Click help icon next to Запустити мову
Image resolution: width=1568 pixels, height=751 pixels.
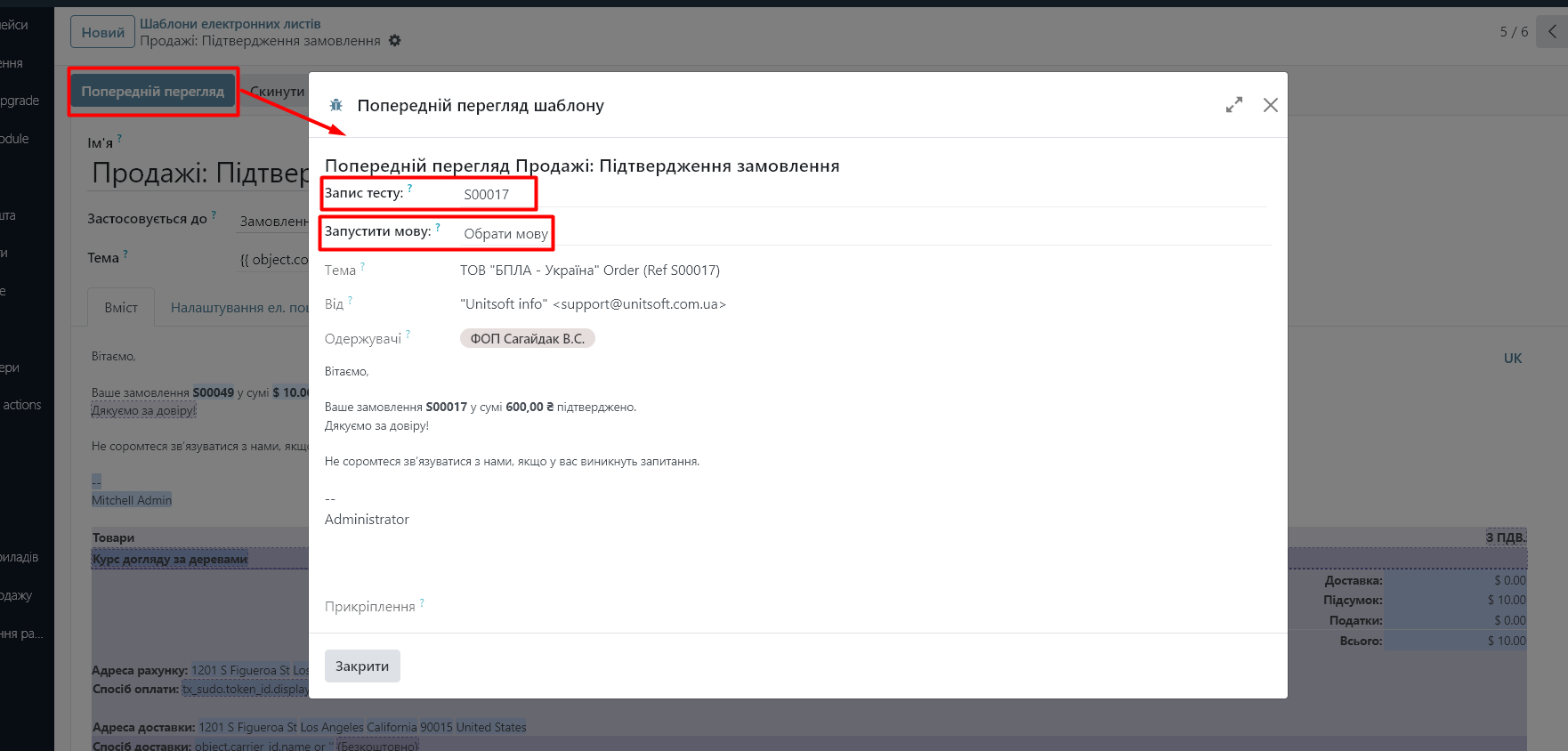click(438, 227)
